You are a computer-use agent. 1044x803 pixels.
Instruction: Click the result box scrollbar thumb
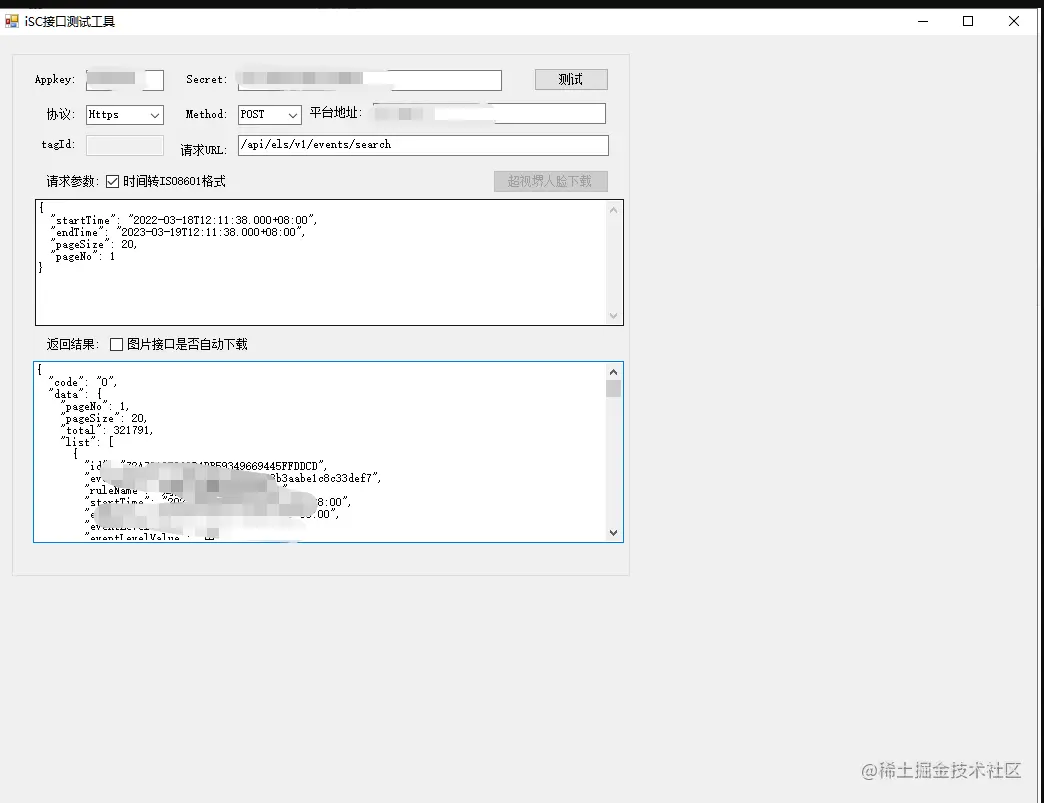tap(613, 388)
